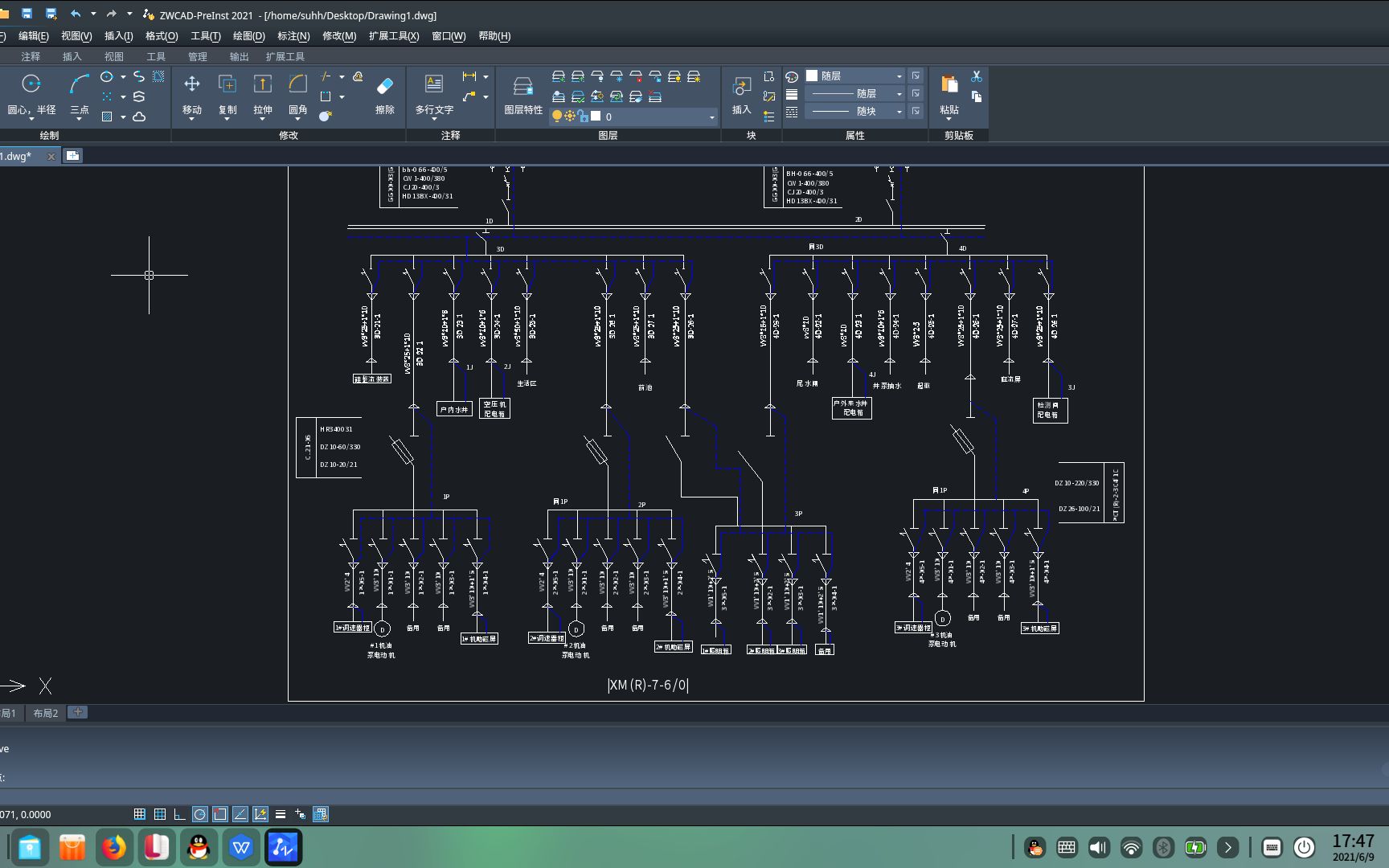Select the revision cloud tool
The height and width of the screenshot is (868, 1389).
coord(139,117)
